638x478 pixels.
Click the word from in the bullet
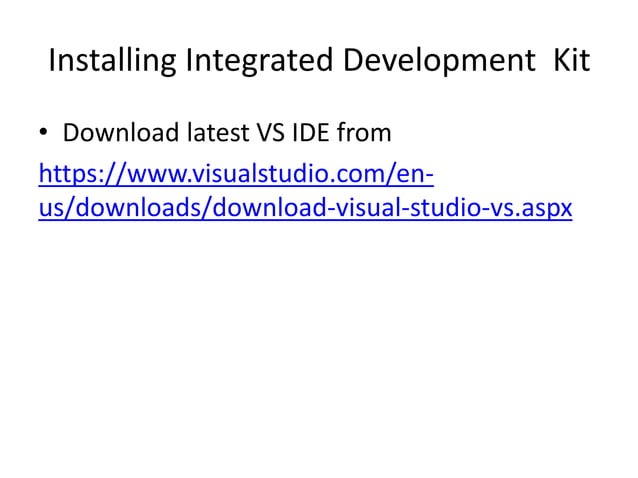point(364,133)
